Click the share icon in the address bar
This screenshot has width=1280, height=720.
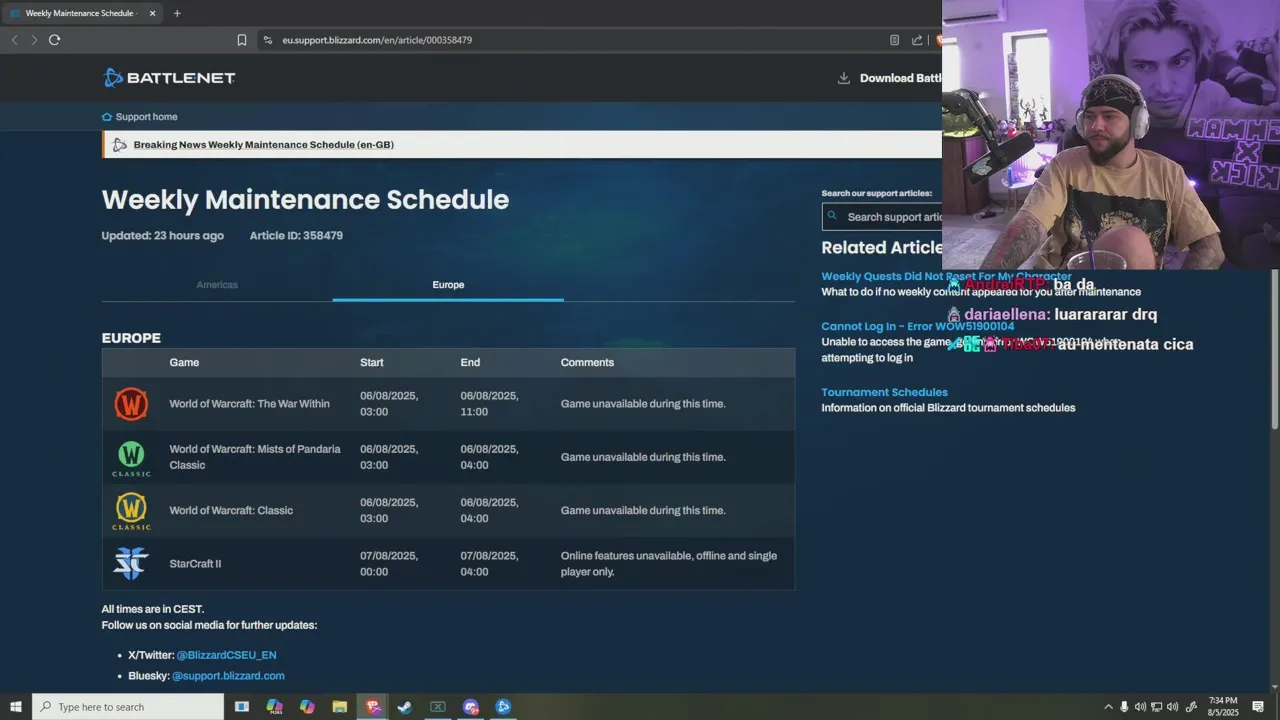(x=917, y=40)
